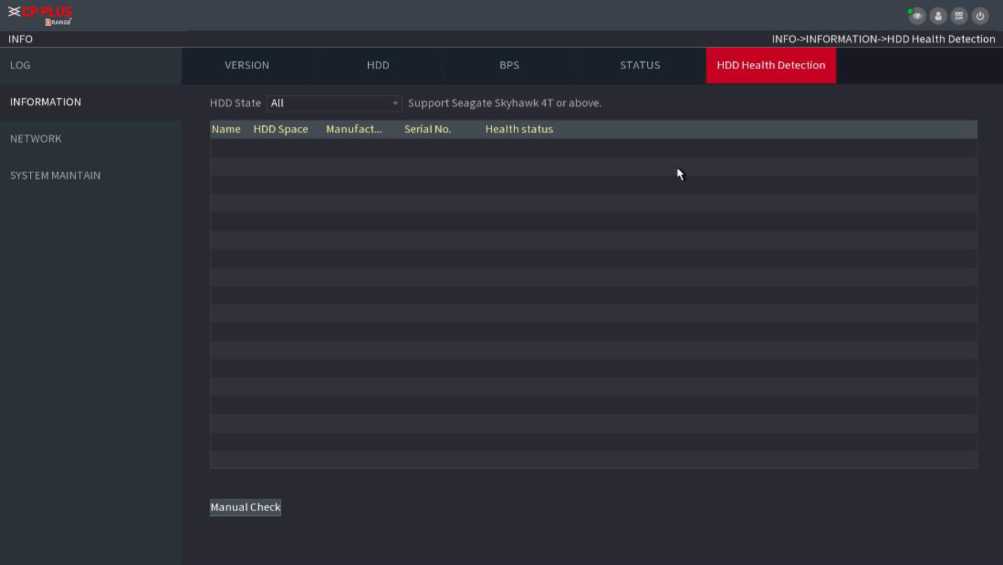Switch to the HDD tab
This screenshot has width=1003, height=565.
[378, 65]
